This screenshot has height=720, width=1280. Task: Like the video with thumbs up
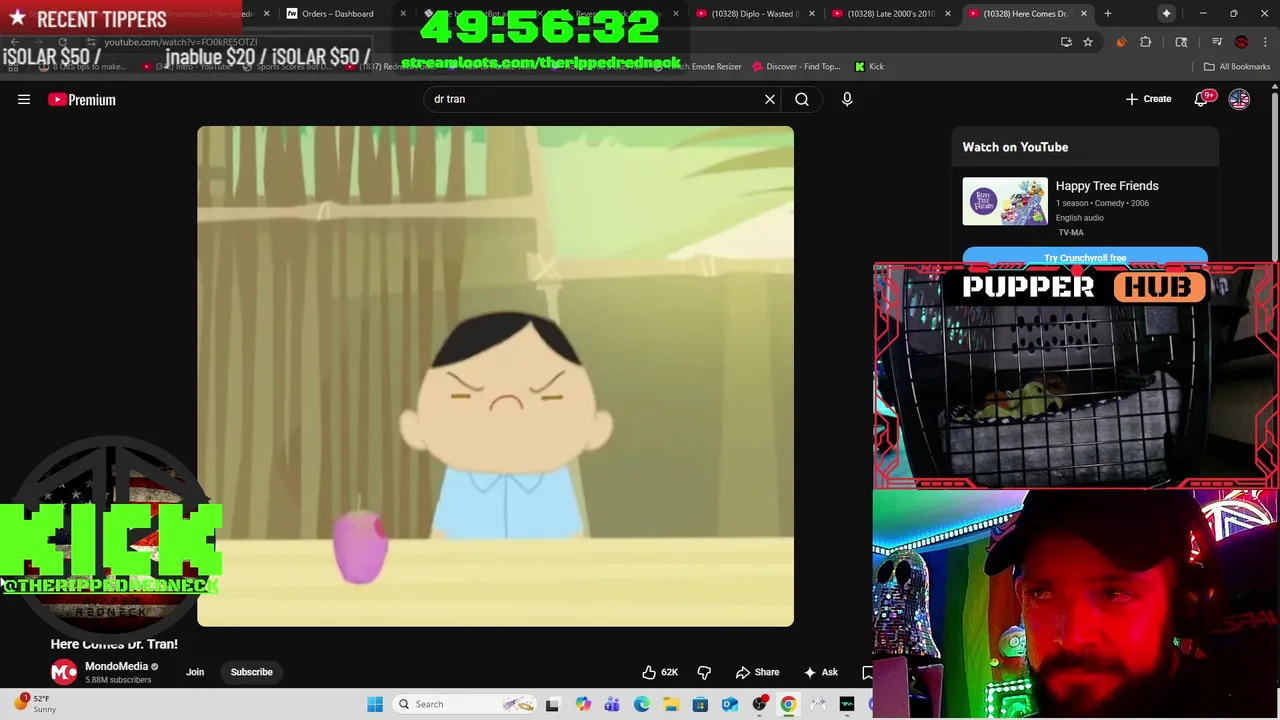coord(660,672)
